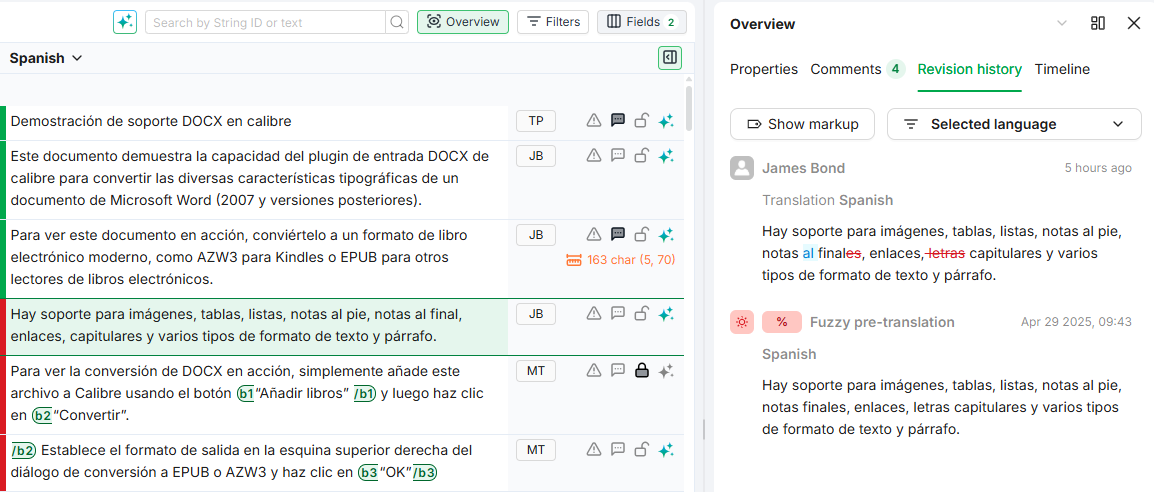Expand the Selected language dropdown

coord(1014,124)
